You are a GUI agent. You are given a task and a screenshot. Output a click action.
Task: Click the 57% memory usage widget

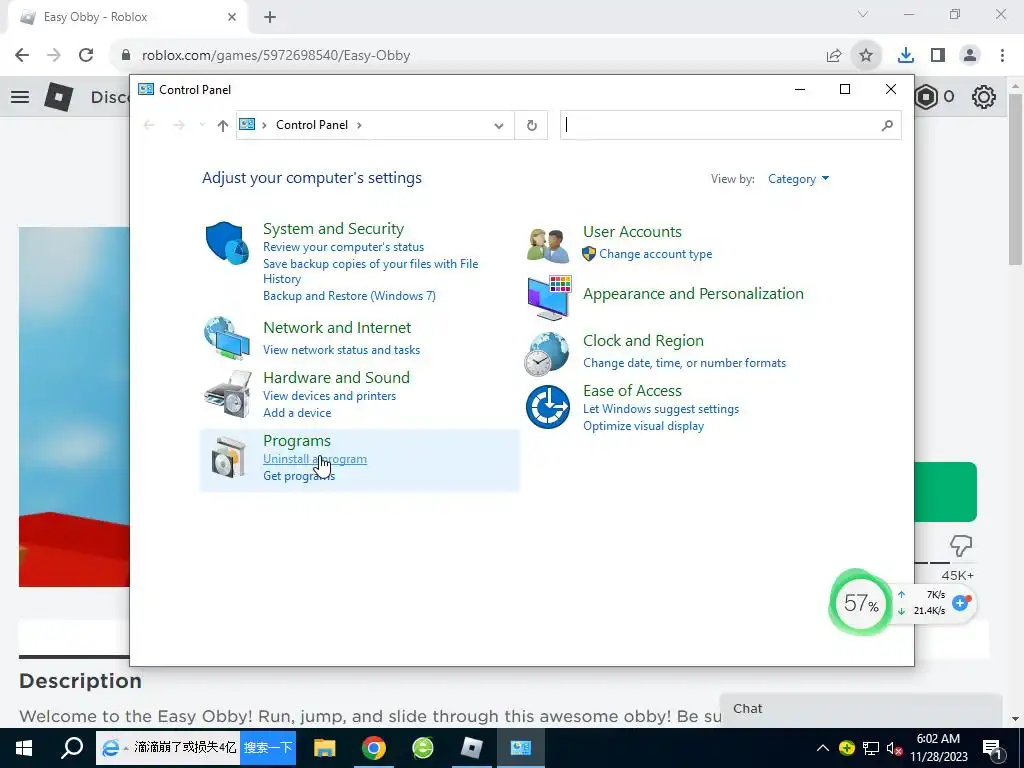click(861, 602)
